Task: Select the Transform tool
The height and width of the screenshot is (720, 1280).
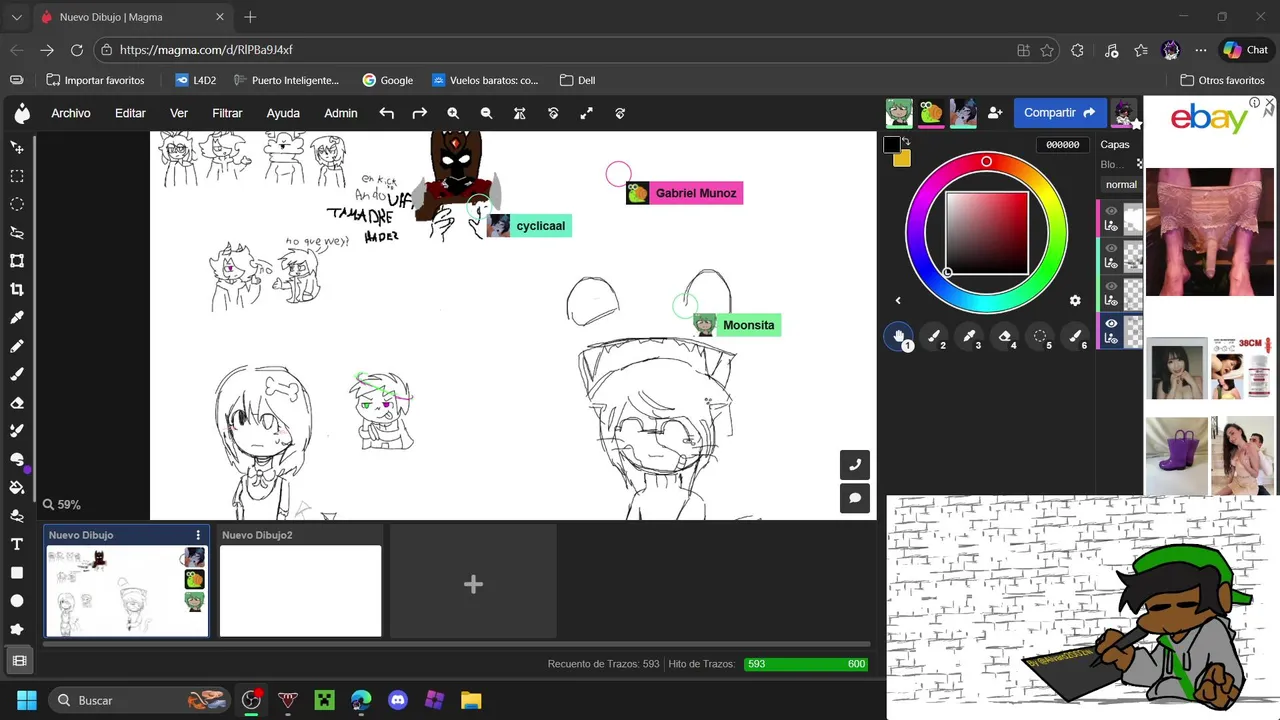Action: coord(17,261)
